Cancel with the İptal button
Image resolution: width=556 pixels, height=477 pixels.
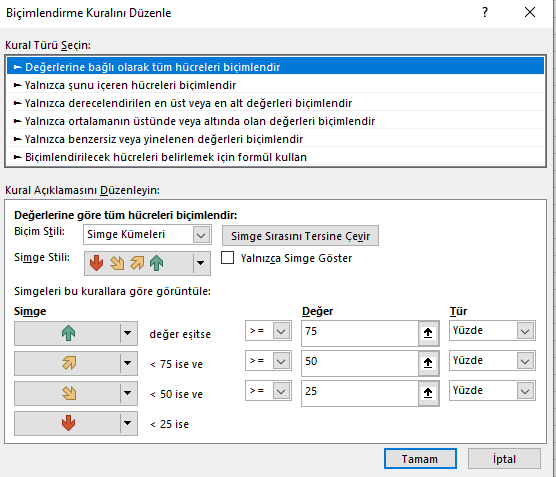point(504,459)
